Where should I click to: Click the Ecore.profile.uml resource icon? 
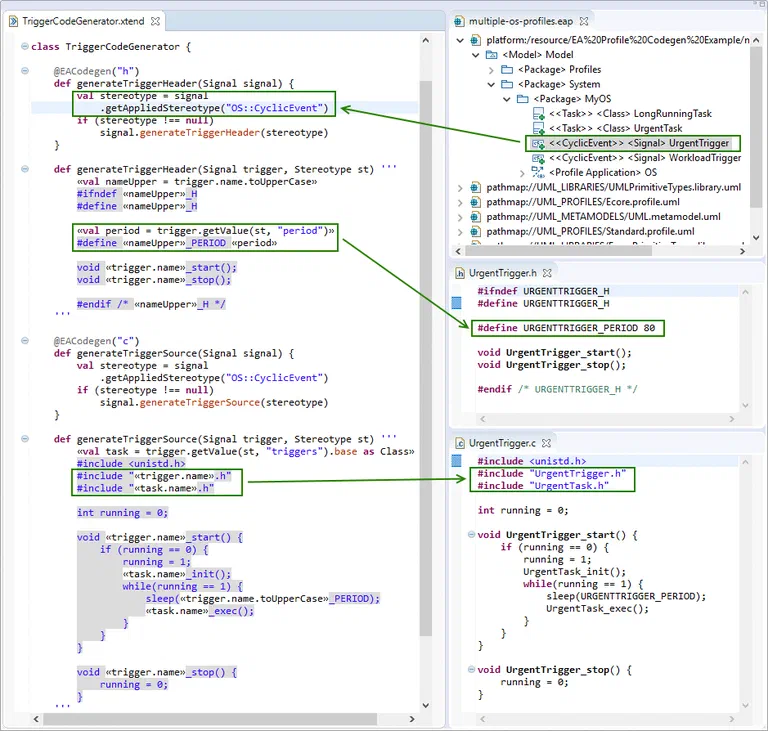click(475, 202)
